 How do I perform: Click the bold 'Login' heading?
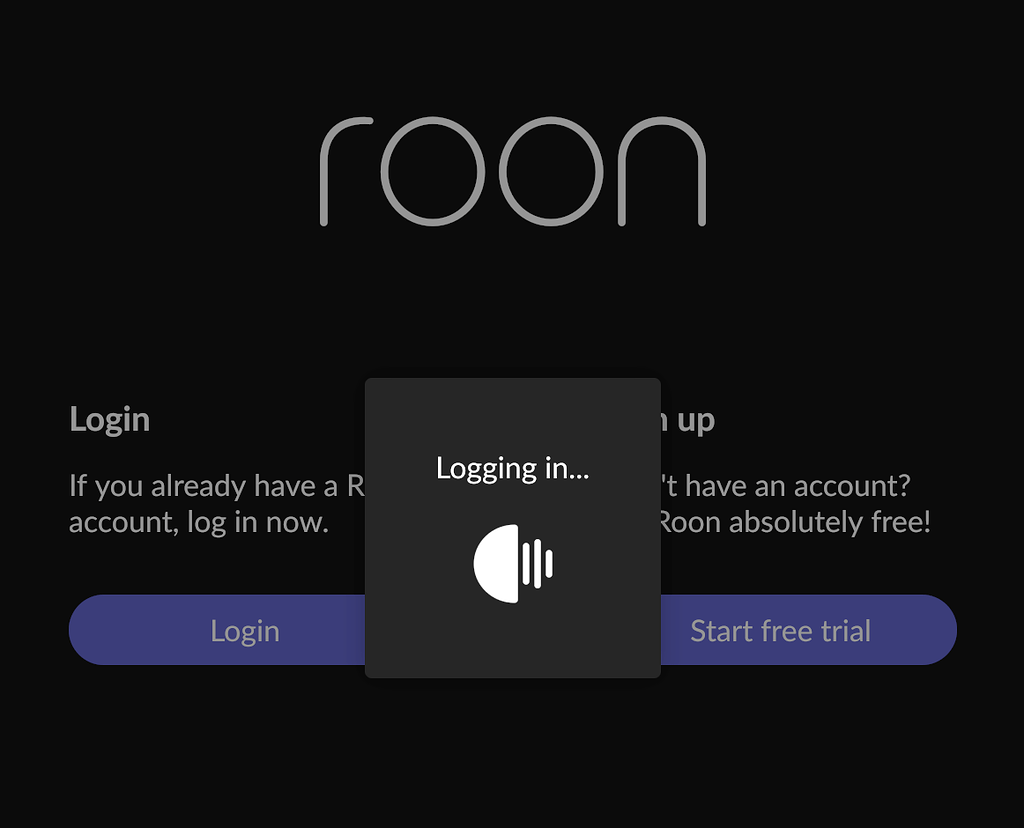click(110, 419)
